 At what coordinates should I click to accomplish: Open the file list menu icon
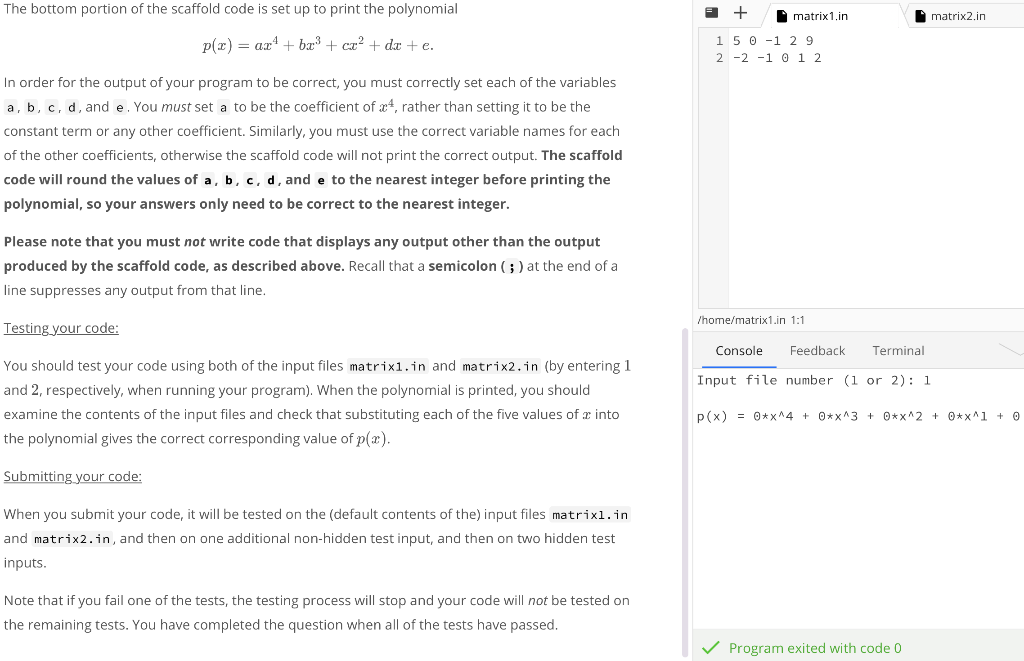pos(714,13)
